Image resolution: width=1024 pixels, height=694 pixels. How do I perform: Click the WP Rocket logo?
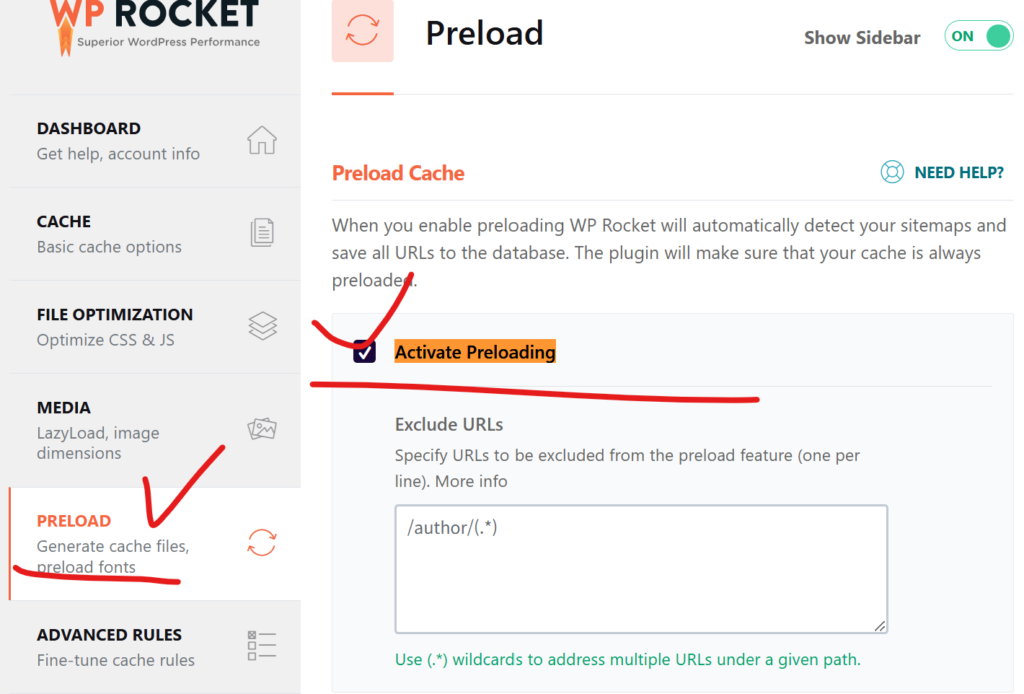[155, 26]
